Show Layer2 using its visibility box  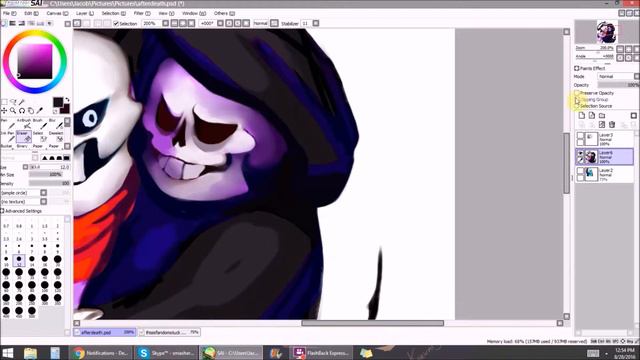click(x=580, y=171)
